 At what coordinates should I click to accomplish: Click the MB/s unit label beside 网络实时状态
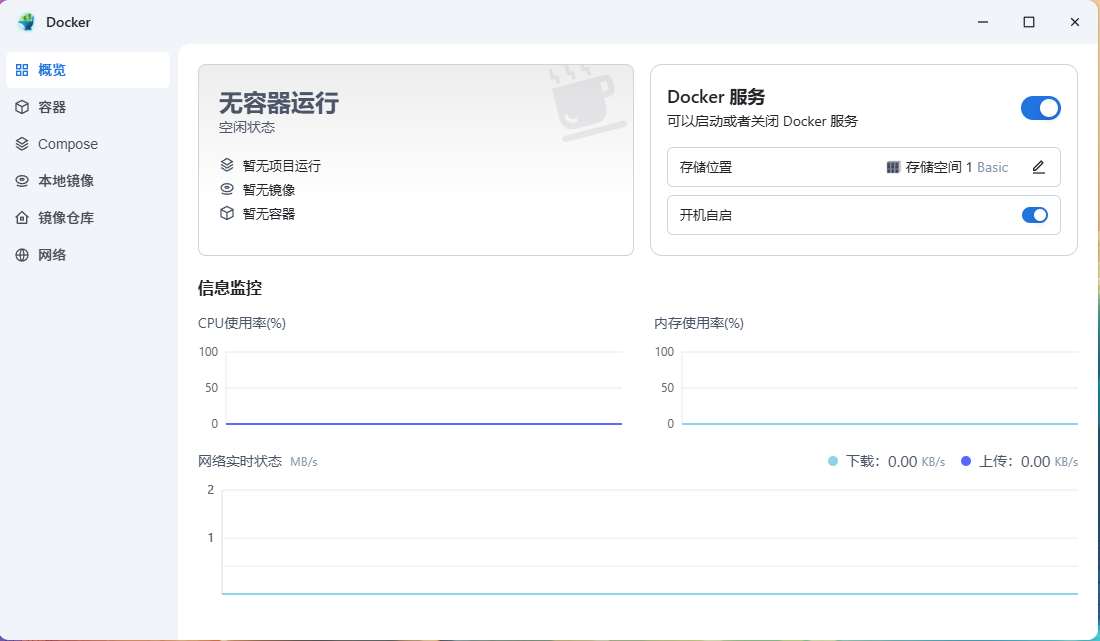pos(303,461)
